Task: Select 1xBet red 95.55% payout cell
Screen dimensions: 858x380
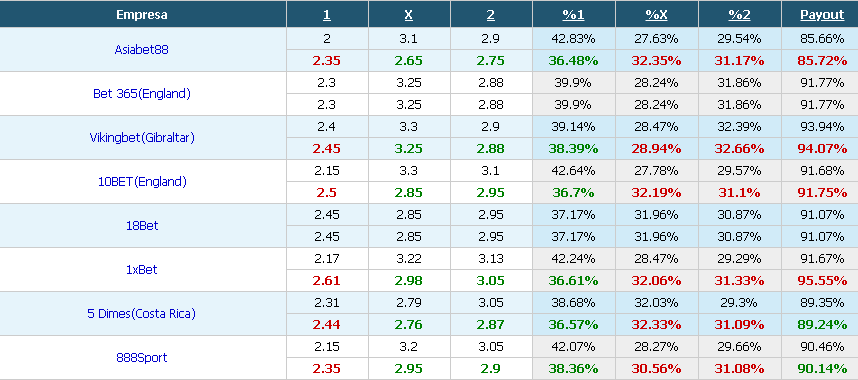Action: (x=822, y=281)
